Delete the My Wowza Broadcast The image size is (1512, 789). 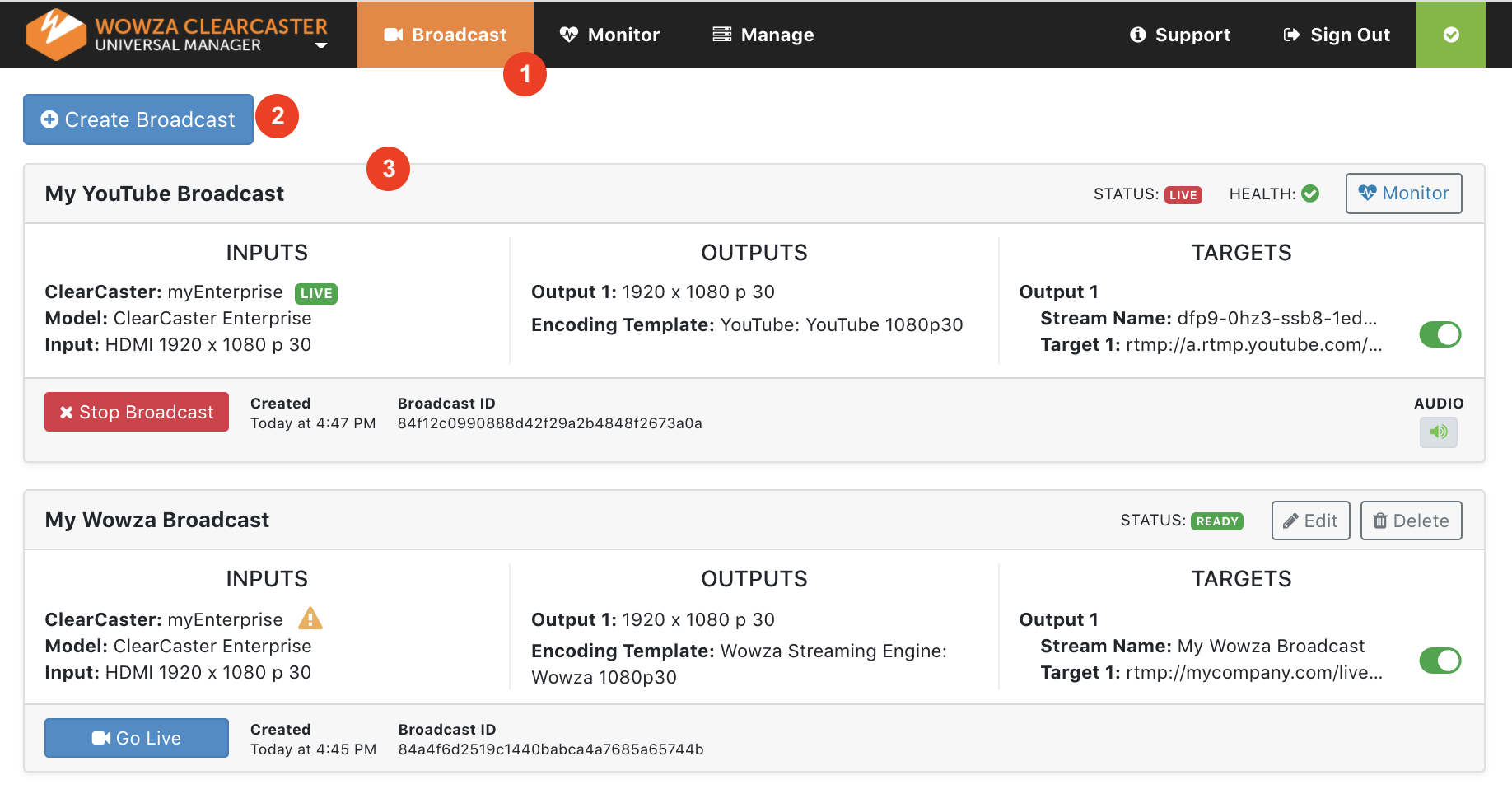pos(1412,521)
